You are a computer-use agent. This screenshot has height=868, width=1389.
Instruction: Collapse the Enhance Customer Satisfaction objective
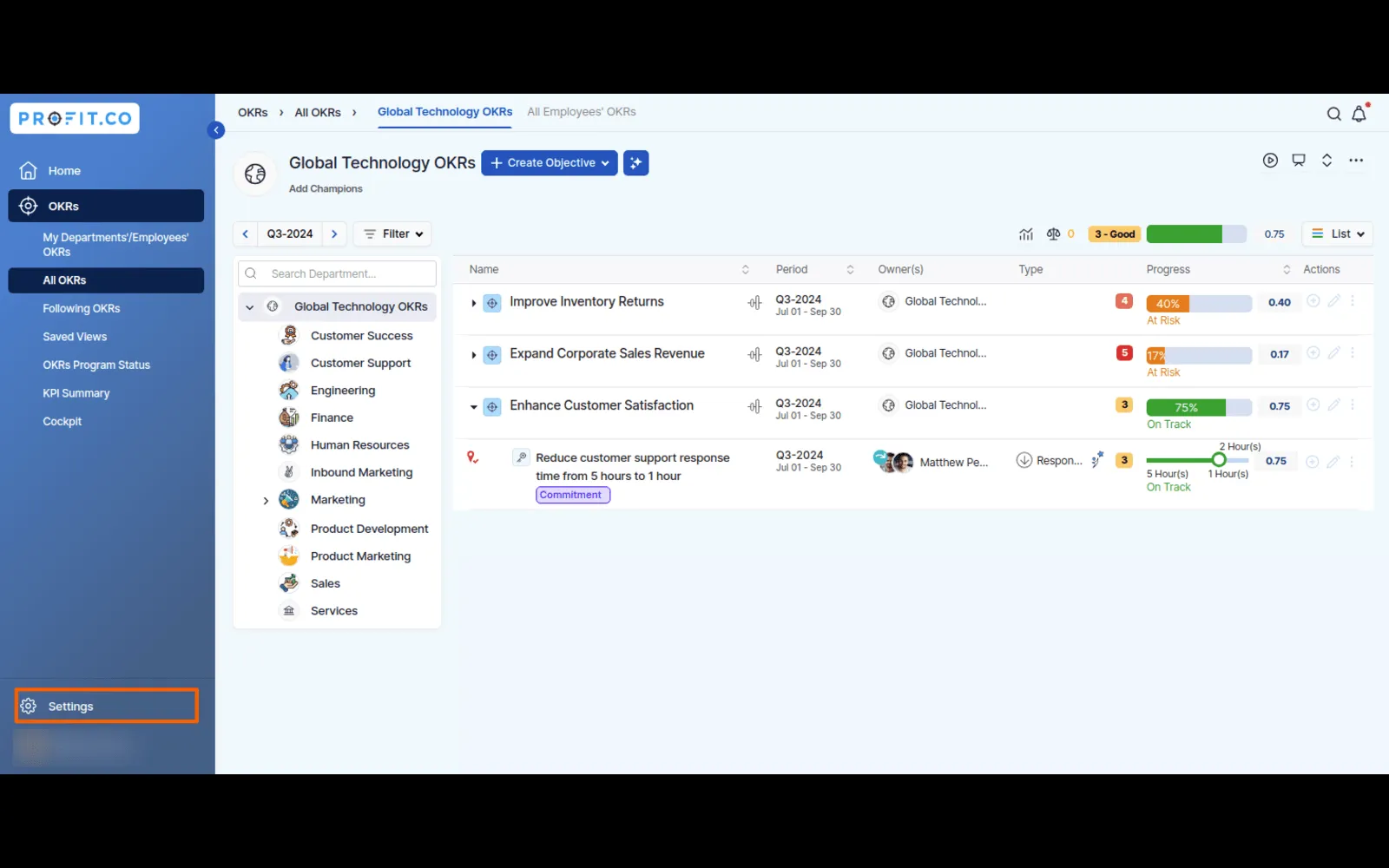coord(473,406)
